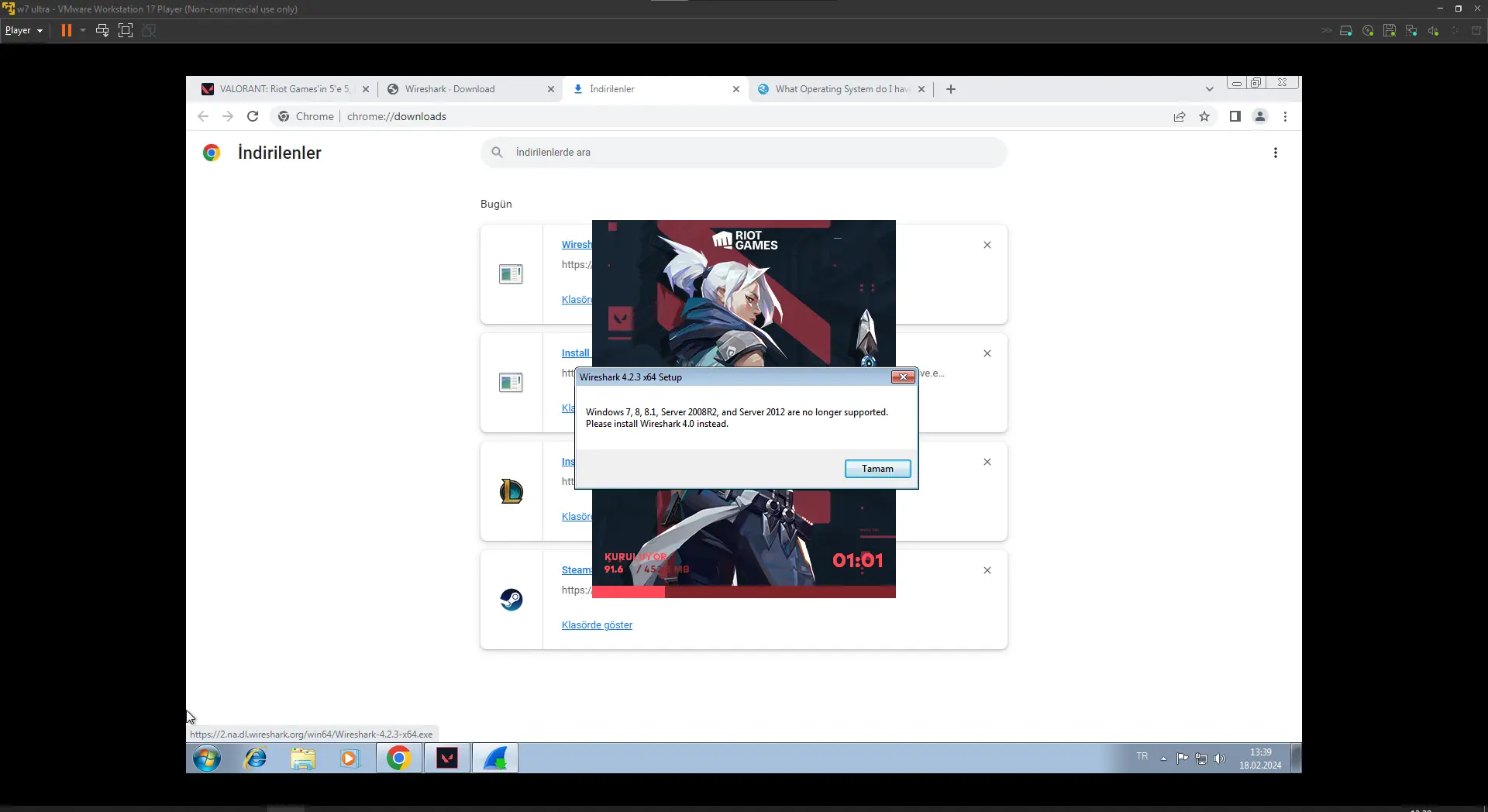Click the VMware network adapter device icon
This screenshot has height=812, width=1488.
[x=1411, y=31]
